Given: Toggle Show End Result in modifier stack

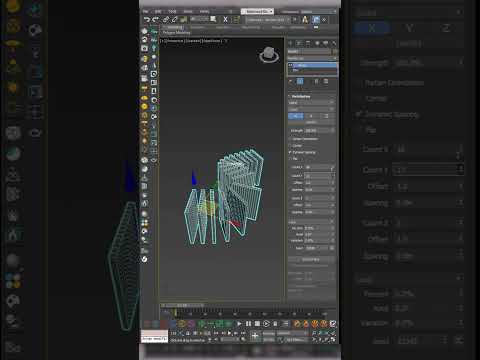Looking at the screenshot, I should coord(300,81).
